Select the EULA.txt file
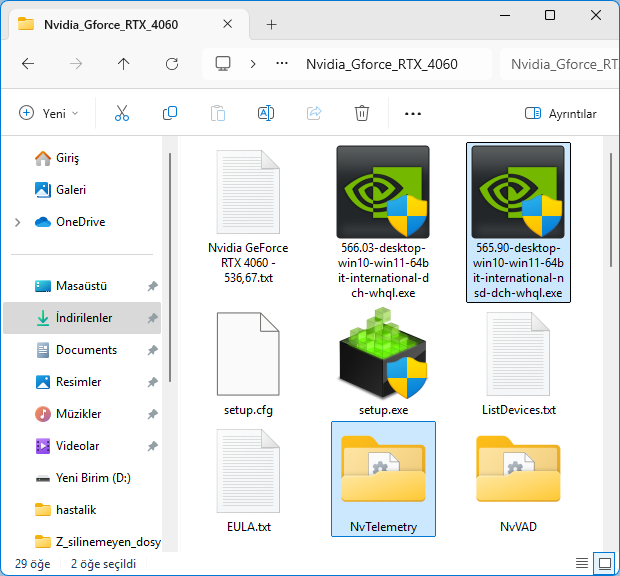Image resolution: width=620 pixels, height=576 pixels. [x=248, y=480]
